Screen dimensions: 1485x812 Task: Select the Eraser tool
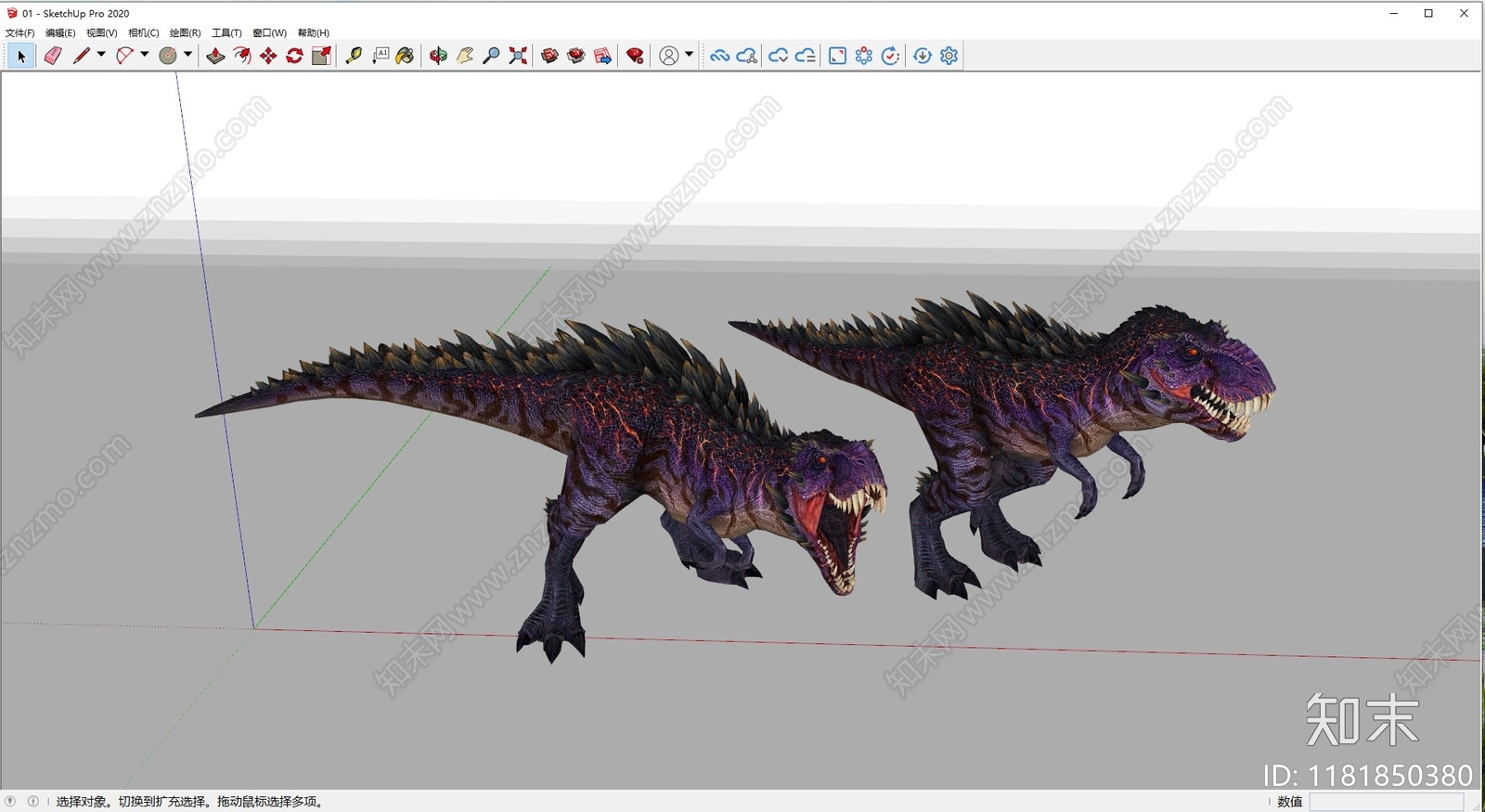53,57
